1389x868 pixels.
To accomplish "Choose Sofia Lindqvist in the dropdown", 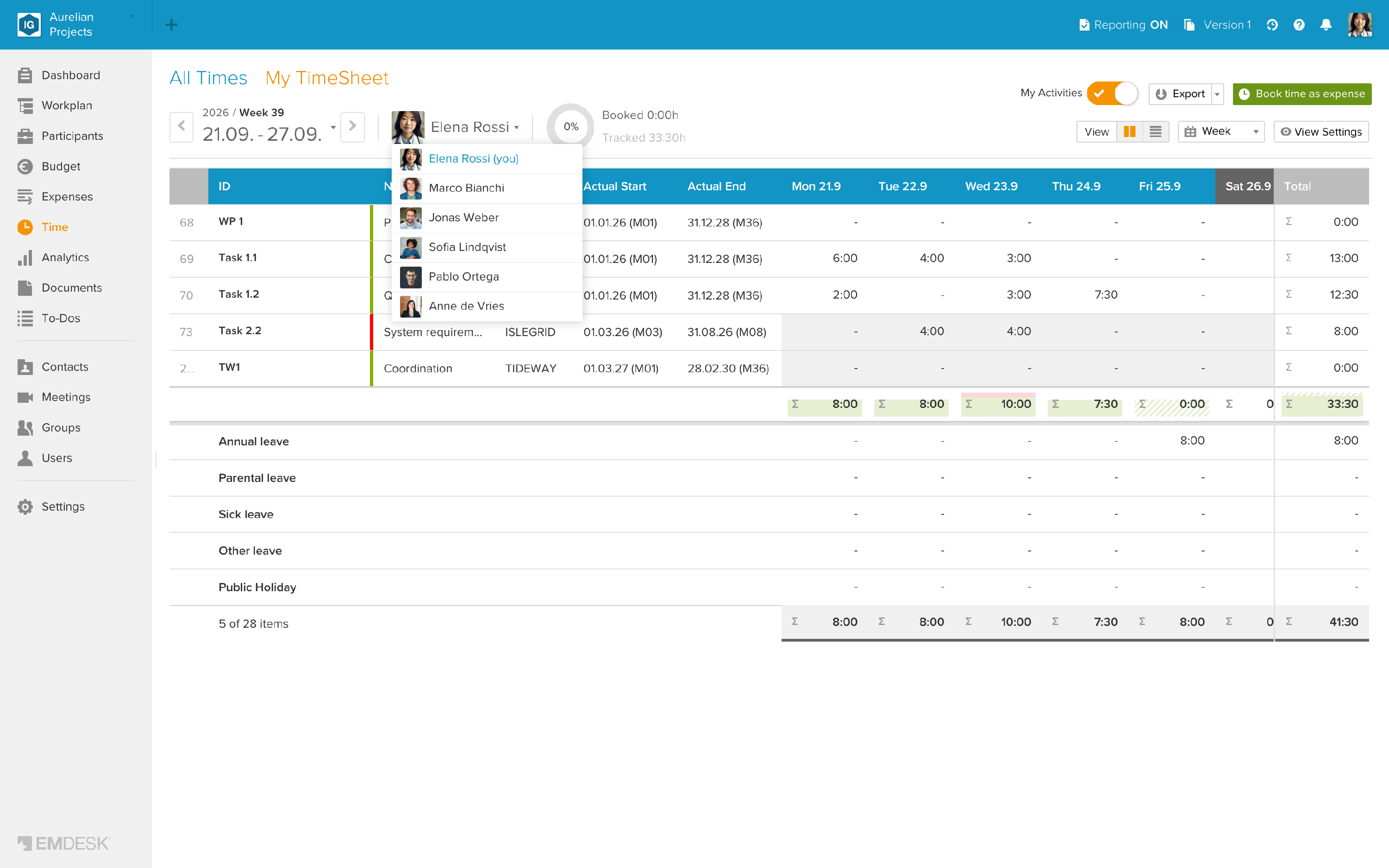I will point(487,247).
